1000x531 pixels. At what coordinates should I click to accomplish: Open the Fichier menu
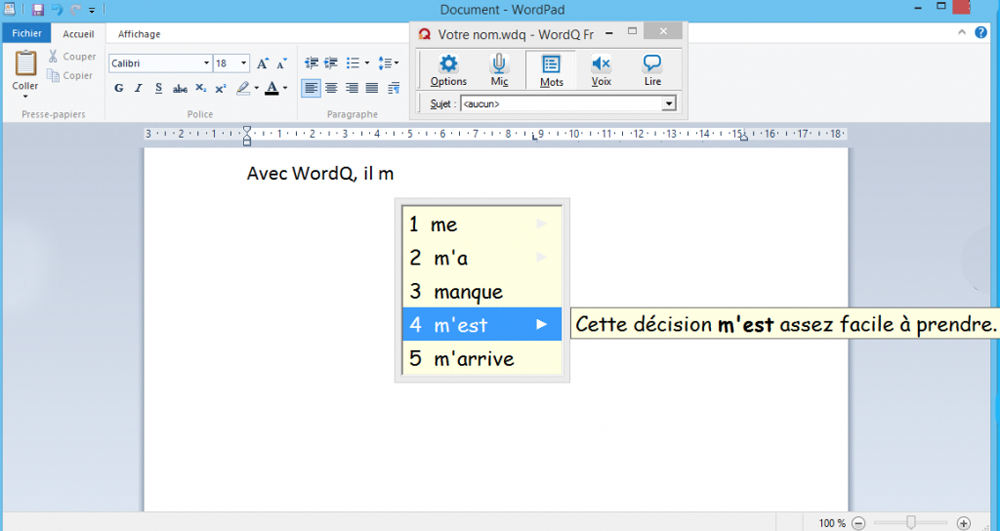[27, 33]
